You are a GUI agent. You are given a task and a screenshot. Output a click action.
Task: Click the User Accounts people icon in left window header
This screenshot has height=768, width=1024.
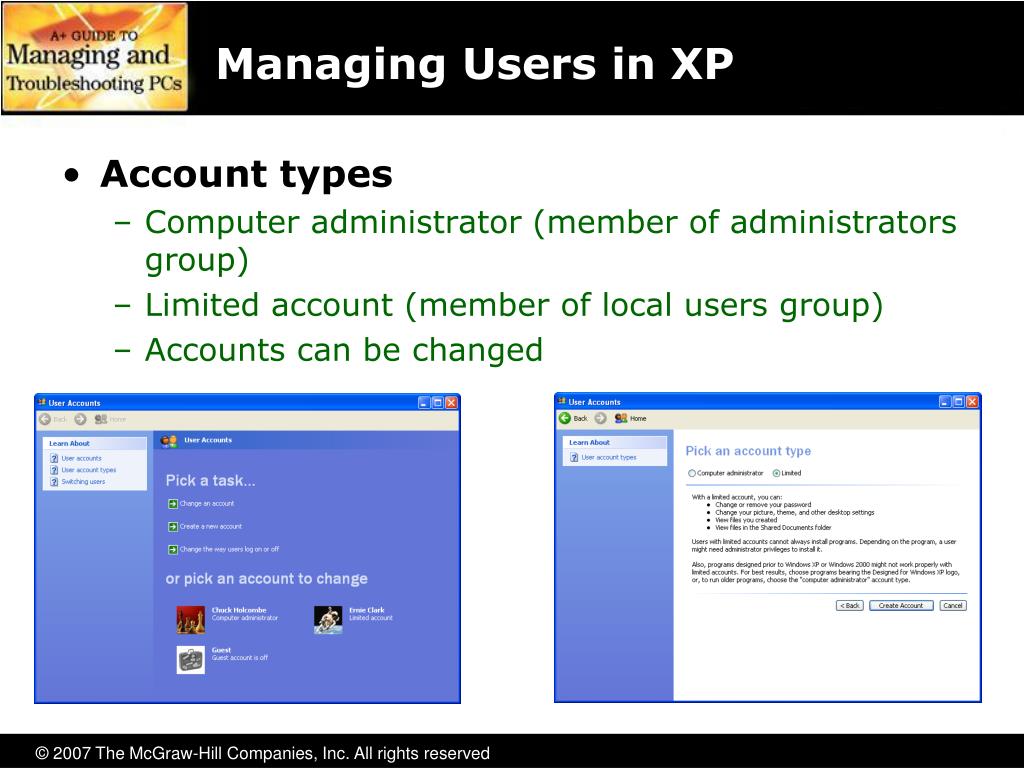(169, 441)
